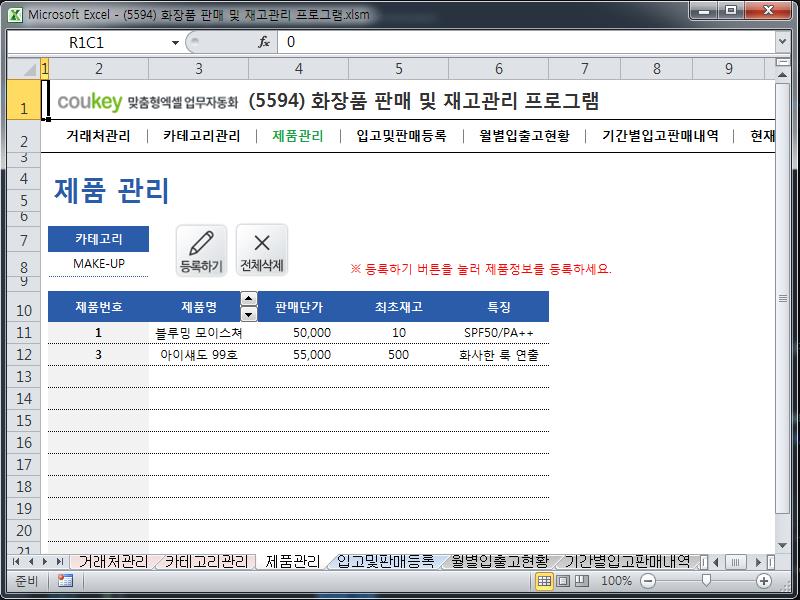The height and width of the screenshot is (600, 800).
Task: Click the 최초재고 column header
Action: point(398,307)
